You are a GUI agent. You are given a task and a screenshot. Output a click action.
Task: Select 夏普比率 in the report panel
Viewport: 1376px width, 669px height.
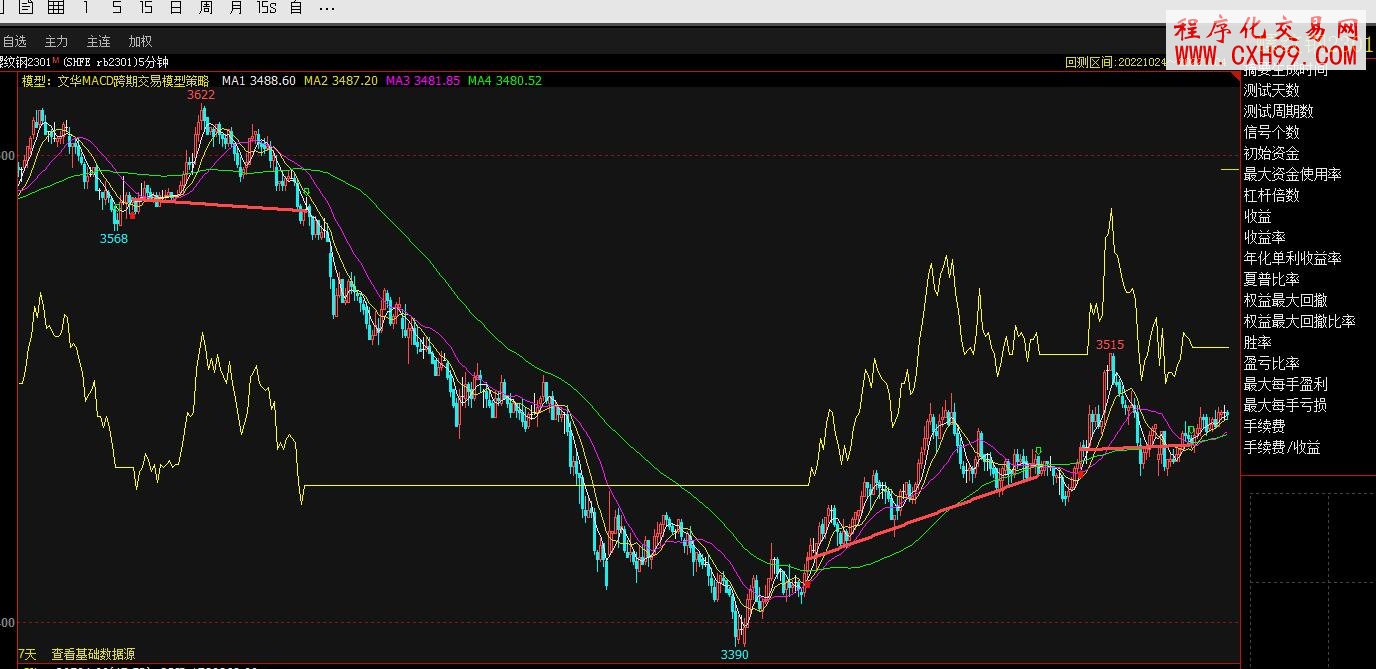pos(1271,280)
